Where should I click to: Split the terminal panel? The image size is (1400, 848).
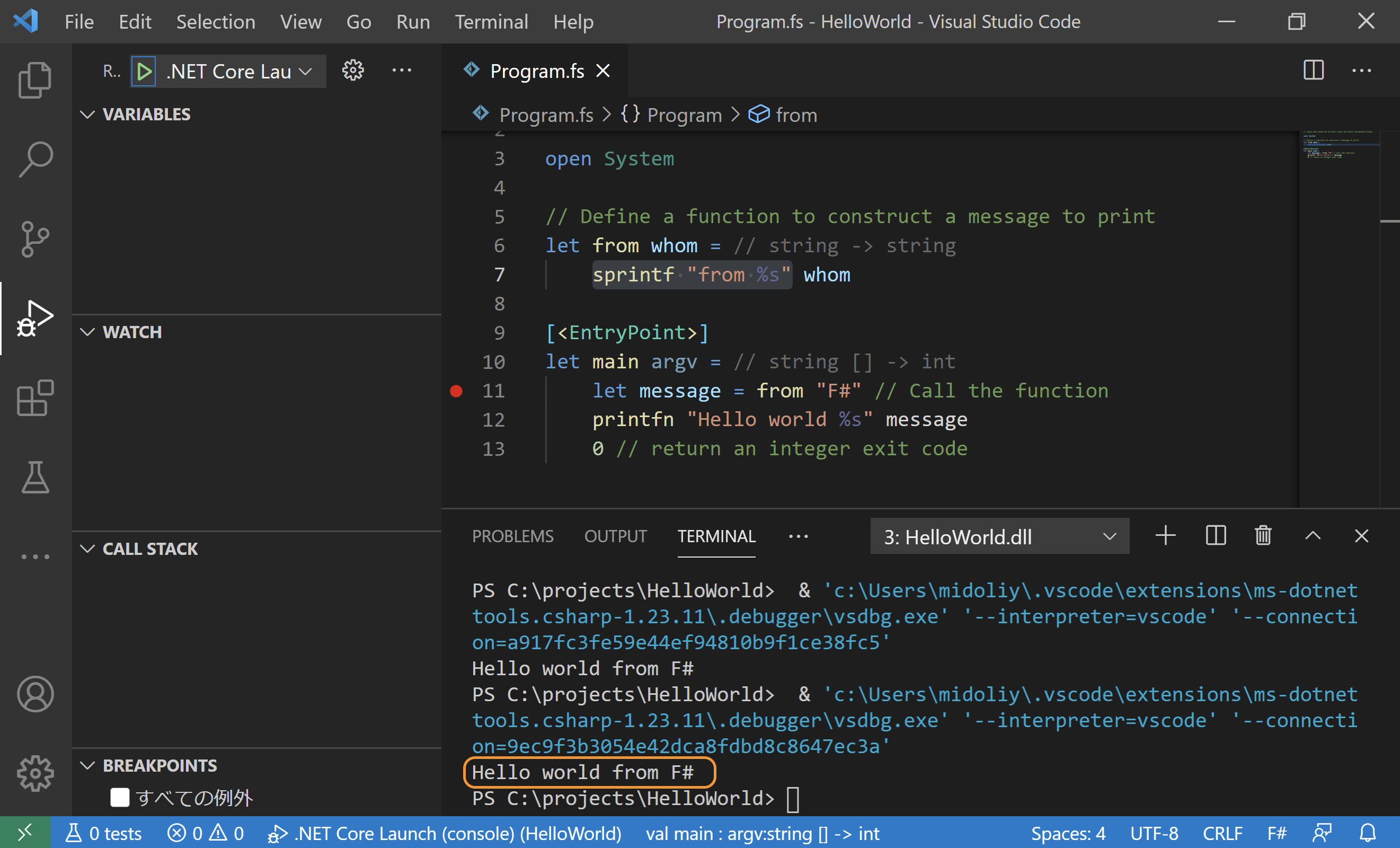(1216, 536)
